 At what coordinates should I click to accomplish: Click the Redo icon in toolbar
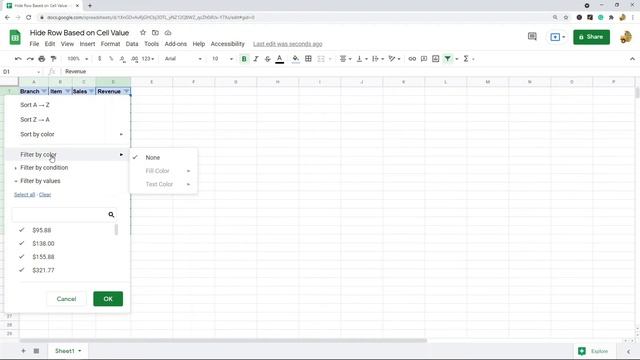[30, 59]
